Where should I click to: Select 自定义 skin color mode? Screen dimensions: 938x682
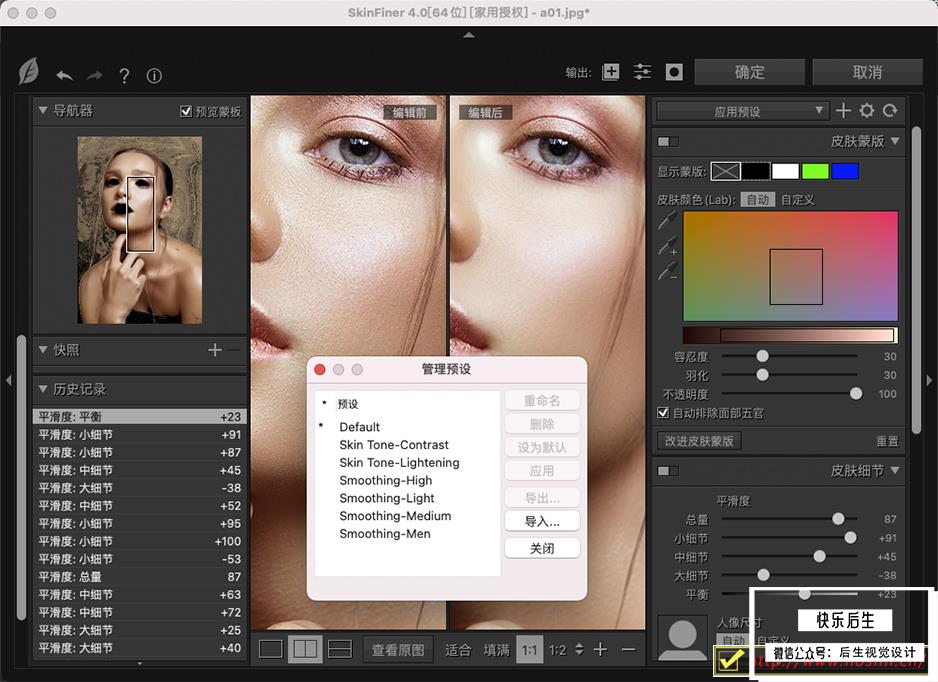(798, 200)
